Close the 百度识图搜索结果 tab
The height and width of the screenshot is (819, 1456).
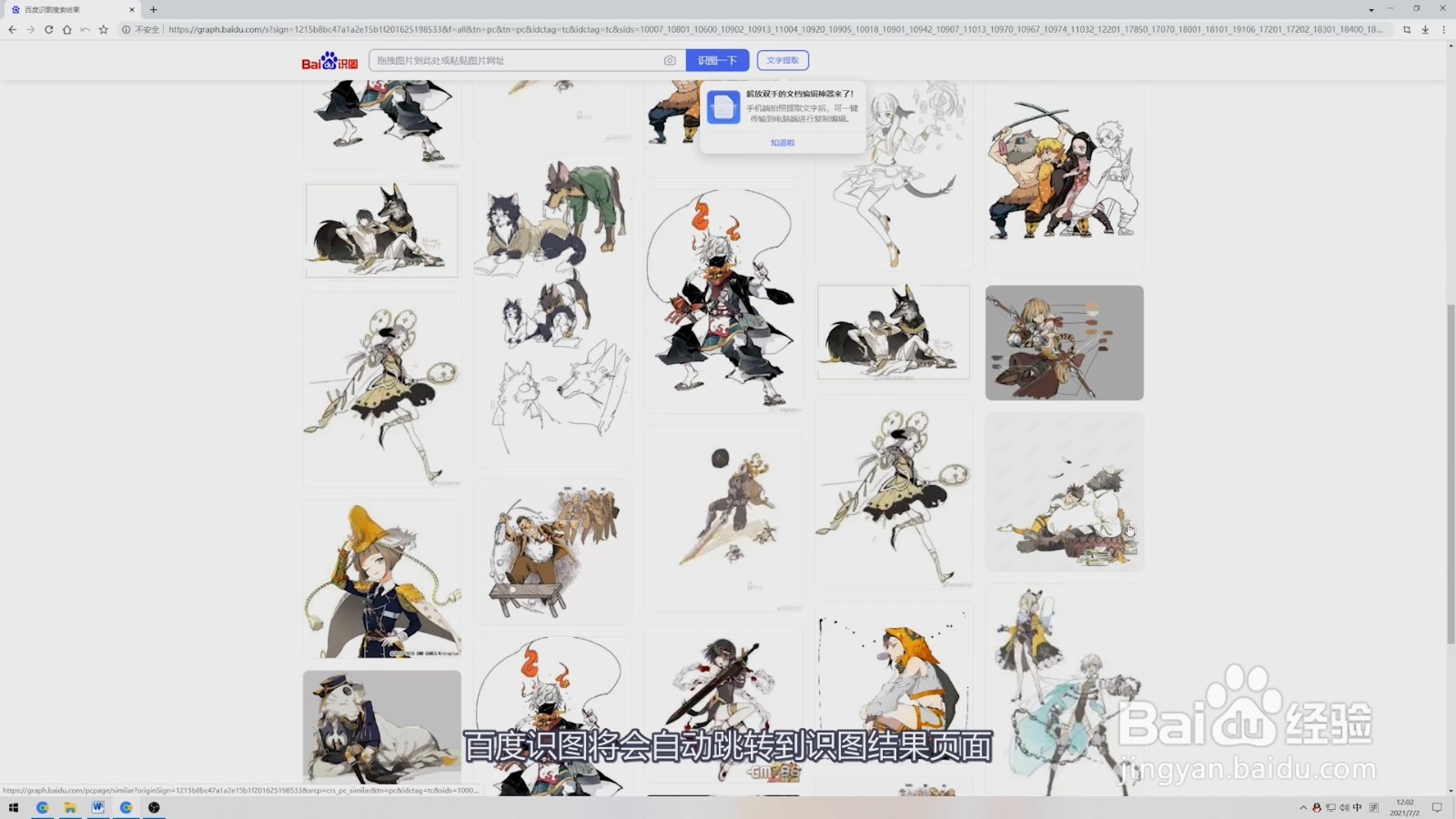[x=132, y=9]
